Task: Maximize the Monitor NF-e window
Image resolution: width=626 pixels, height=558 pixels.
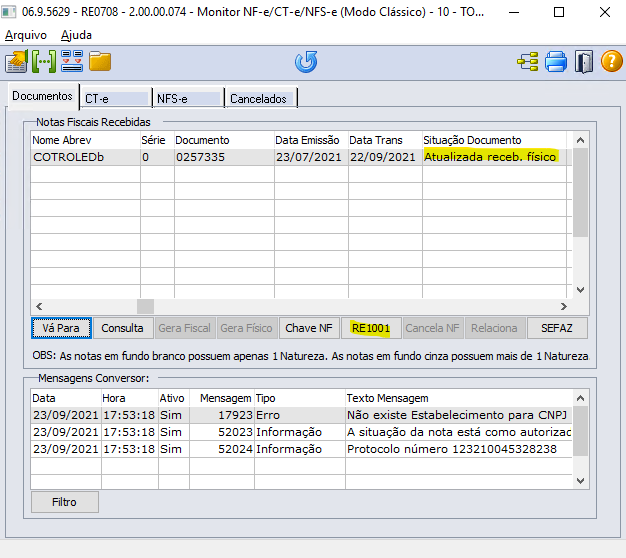Action: (559, 12)
